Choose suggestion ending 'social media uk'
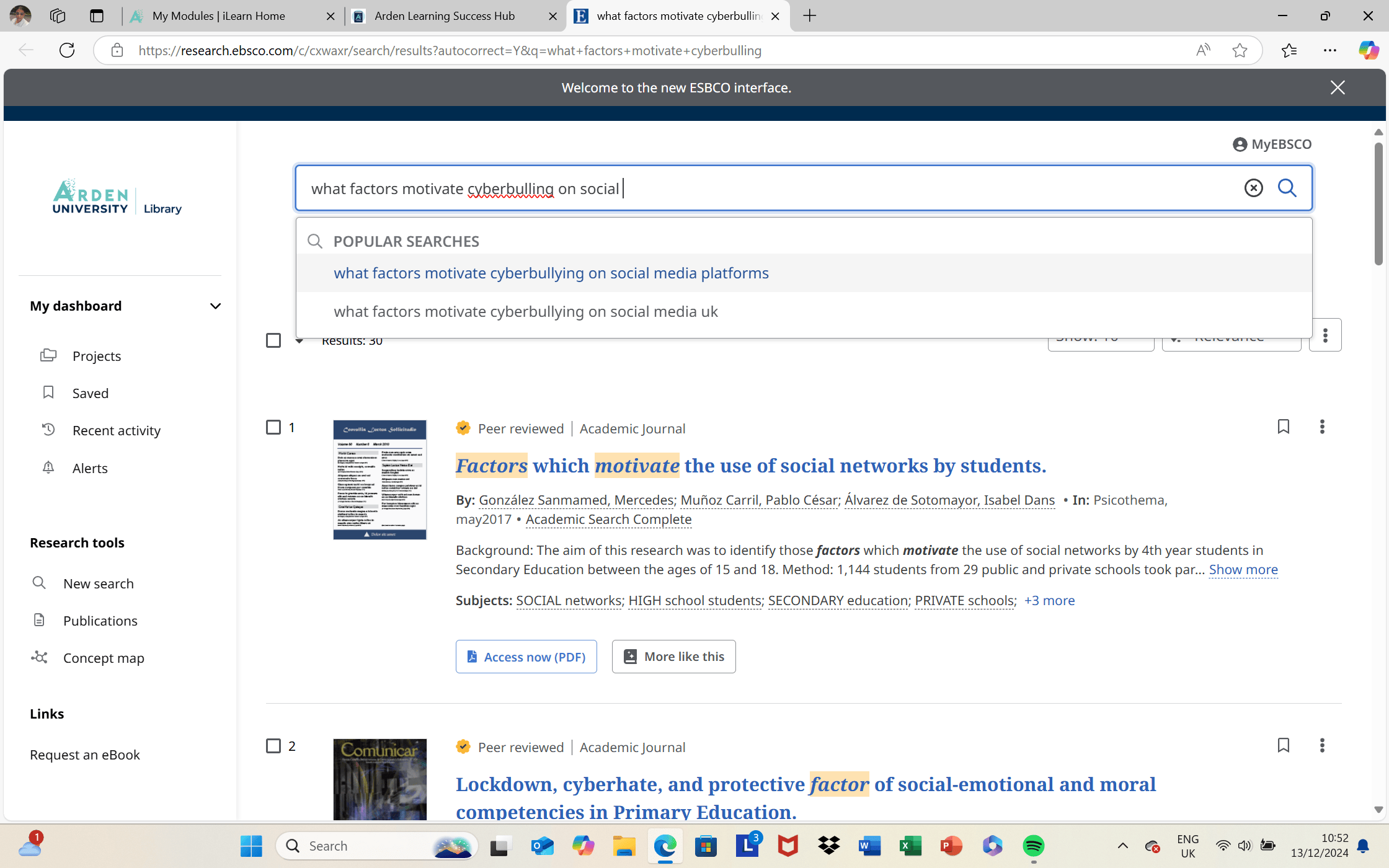Screen dimensions: 1389x868 (525, 312)
